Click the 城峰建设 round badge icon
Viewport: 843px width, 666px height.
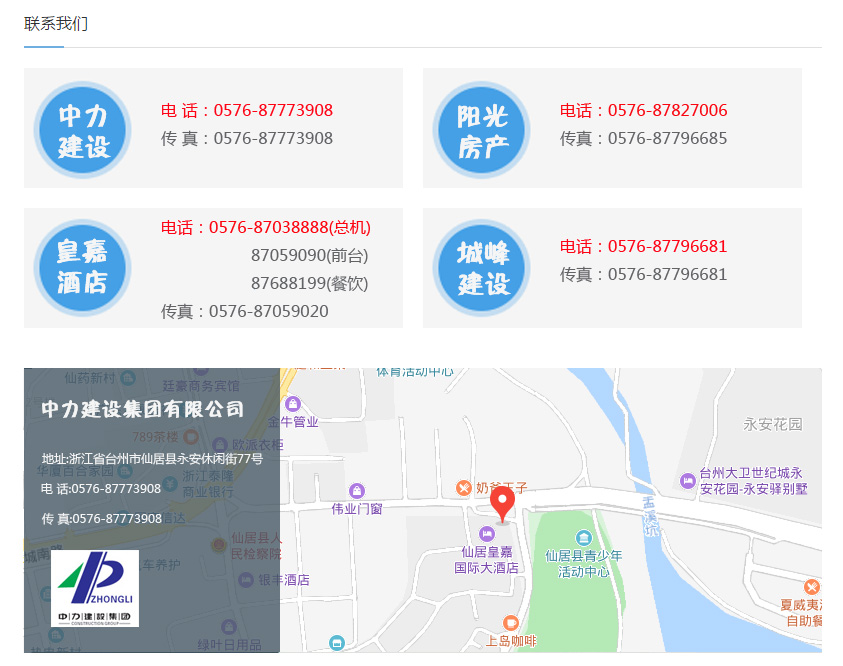(x=481, y=267)
